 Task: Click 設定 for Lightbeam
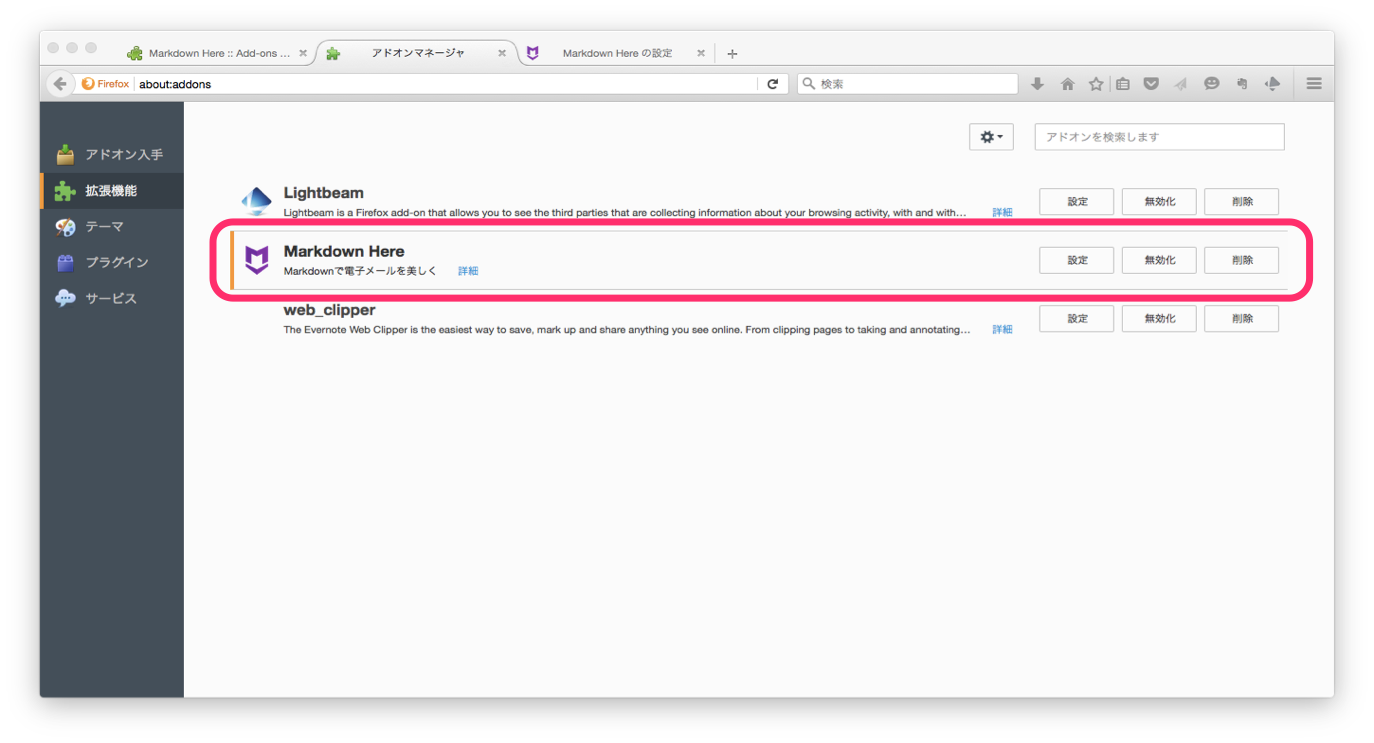pos(1077,201)
